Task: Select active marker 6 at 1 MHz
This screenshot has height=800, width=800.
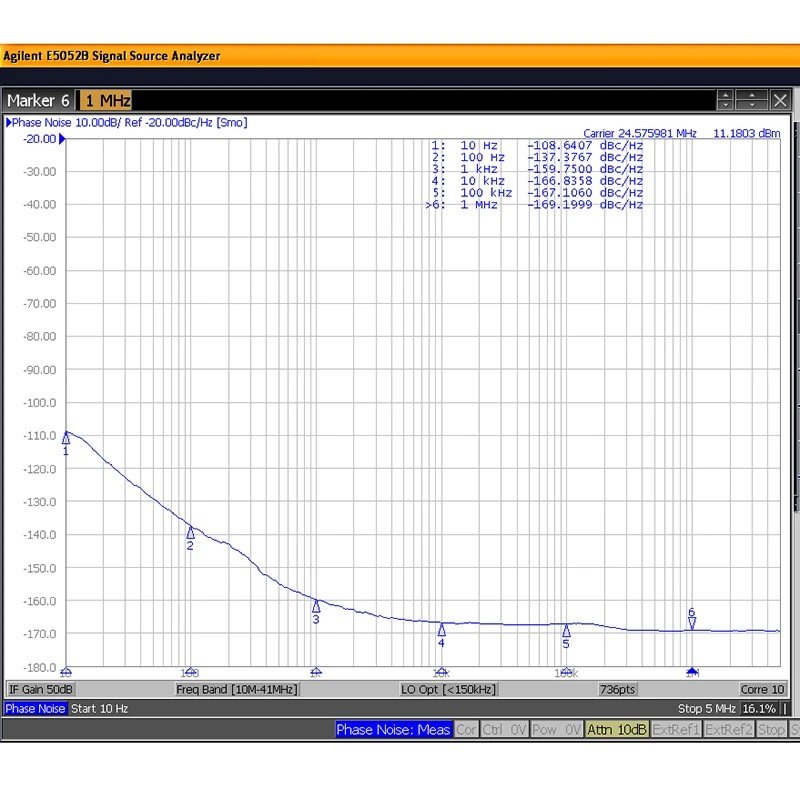Action: 691,623
